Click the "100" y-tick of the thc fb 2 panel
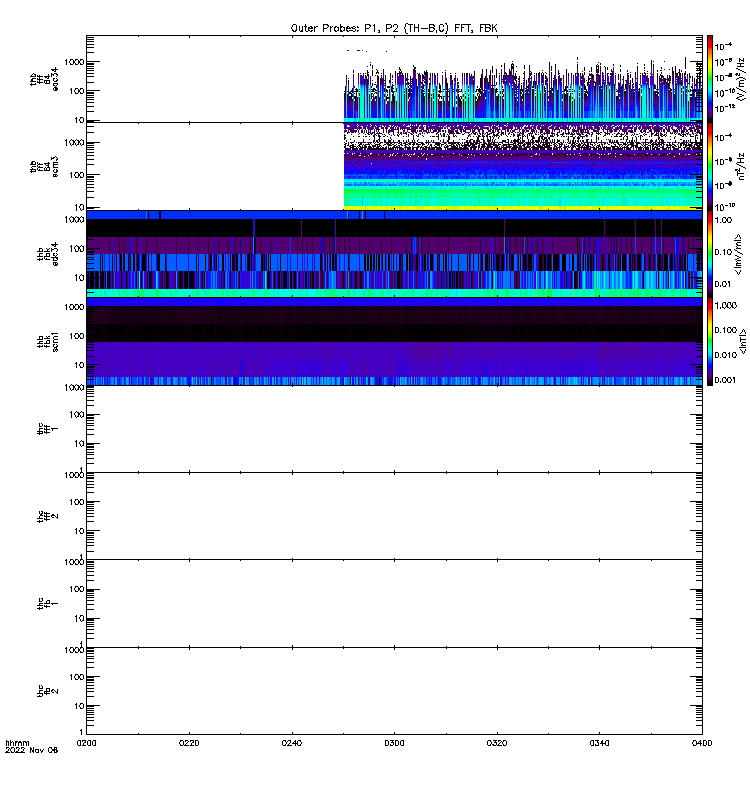 76,677
